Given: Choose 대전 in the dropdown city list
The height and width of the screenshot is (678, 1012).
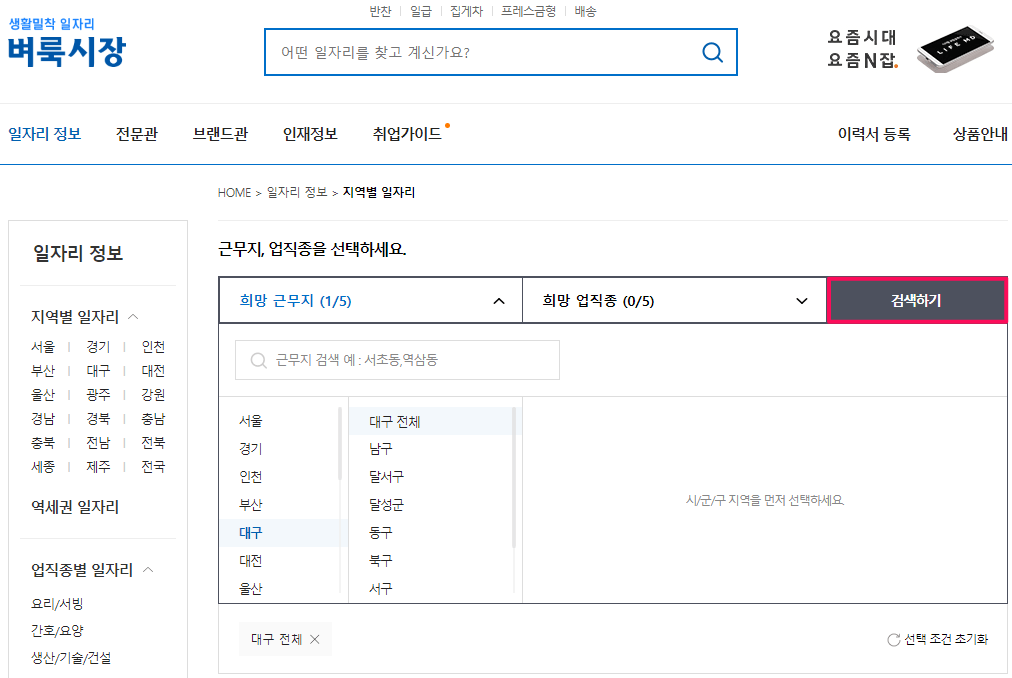Looking at the screenshot, I should coord(250,560).
